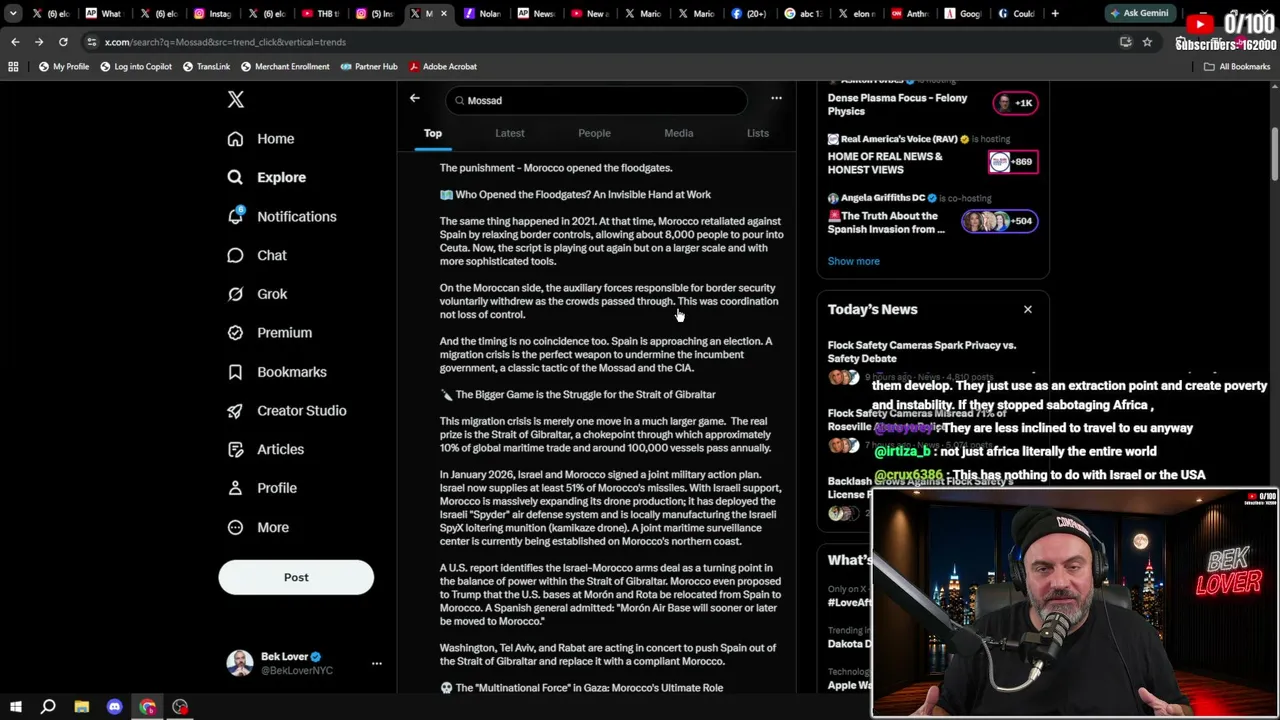1280x720 pixels.
Task: Click the Bek Lover profile avatar
Action: coord(239,663)
